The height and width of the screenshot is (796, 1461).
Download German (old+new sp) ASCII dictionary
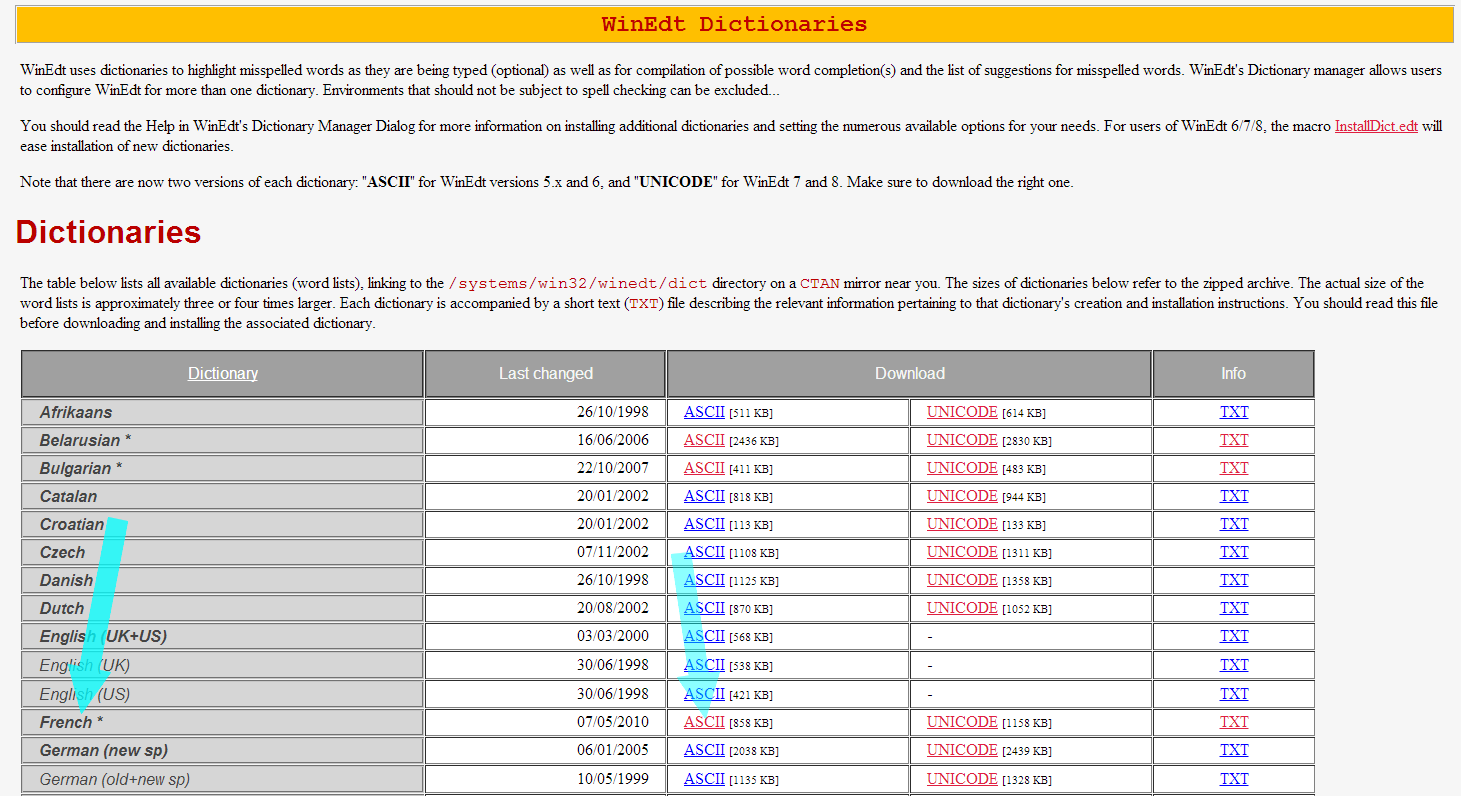[704, 779]
